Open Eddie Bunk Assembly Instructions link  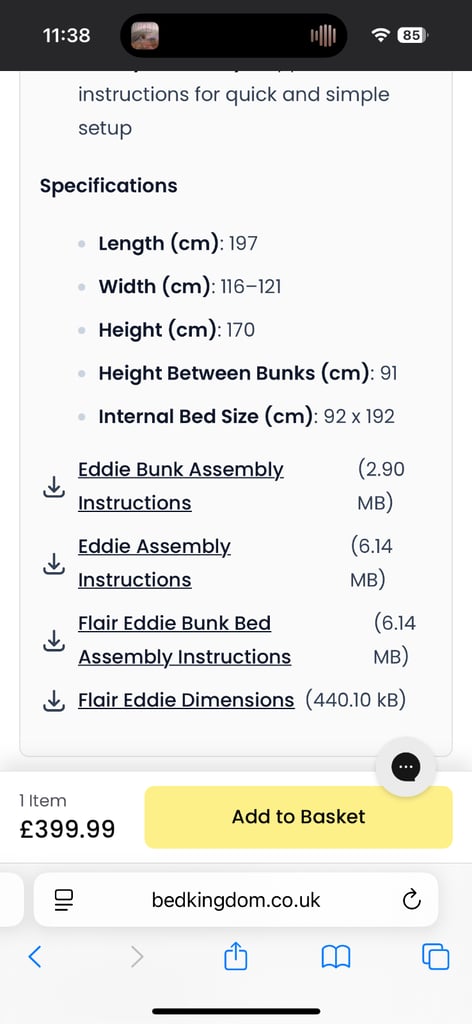pos(181,486)
